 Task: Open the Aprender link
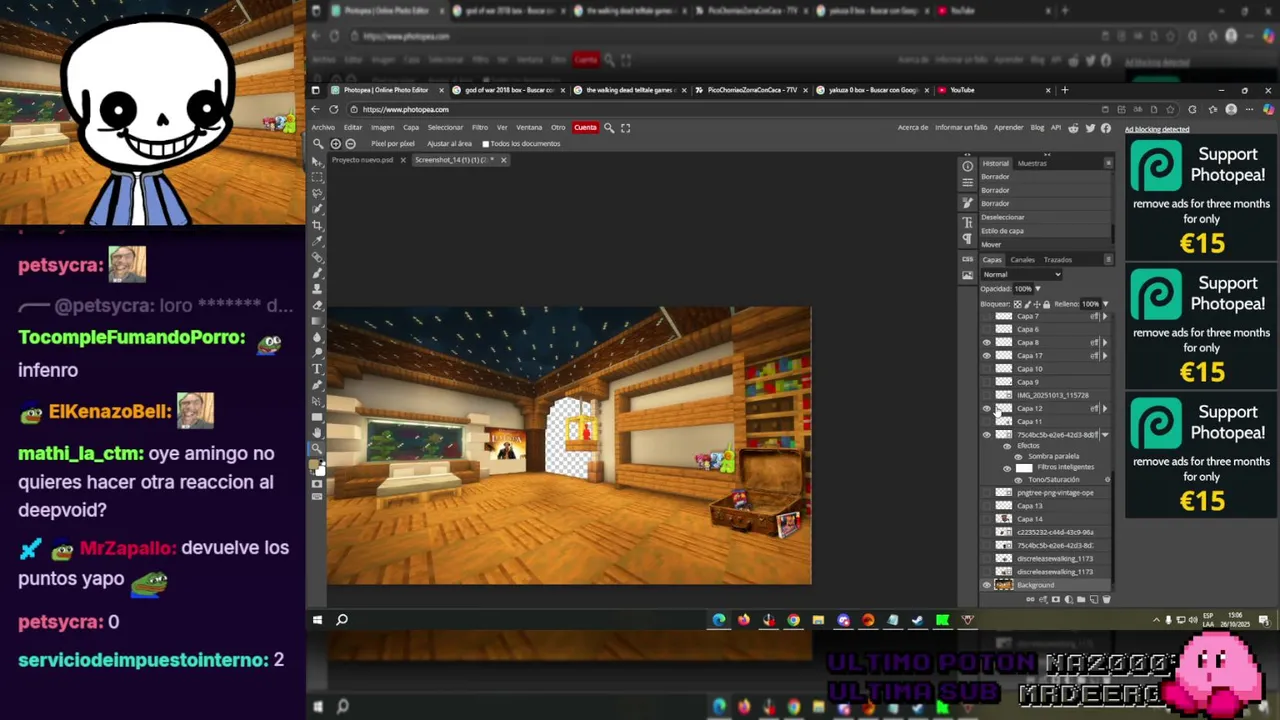point(1009,128)
